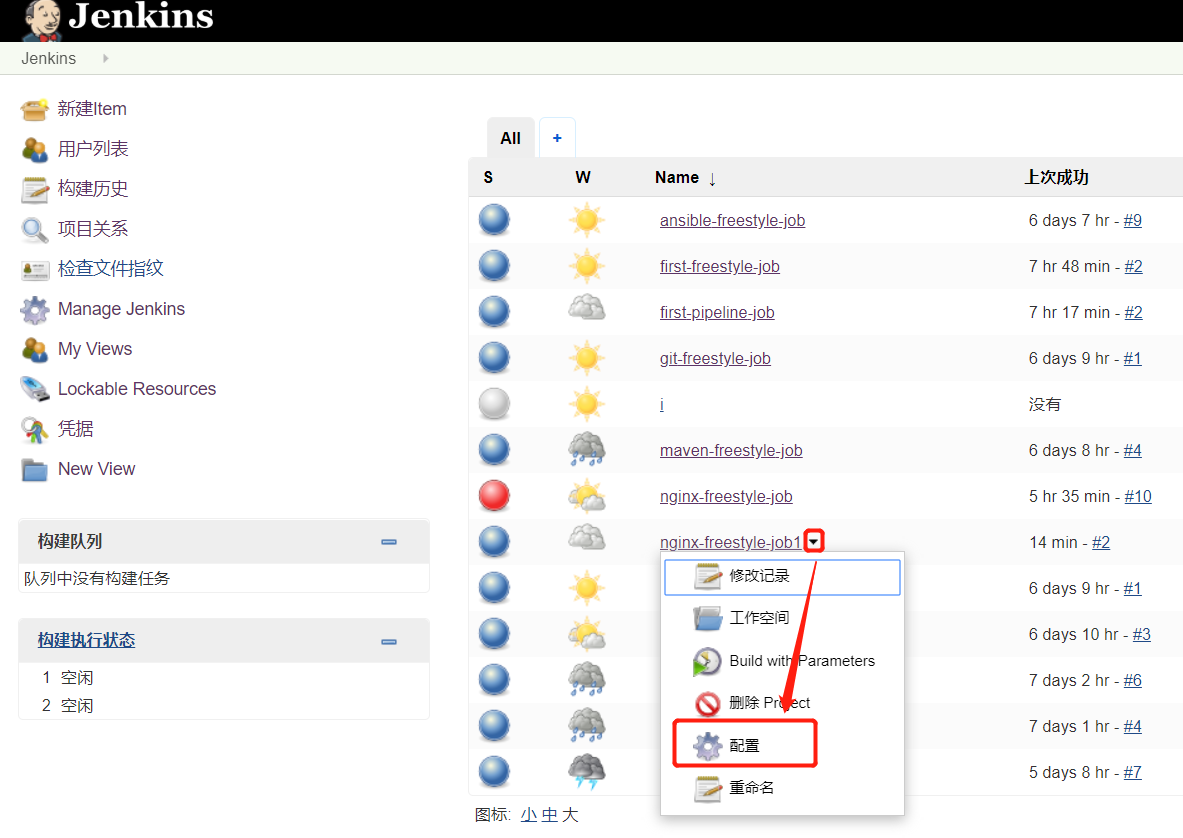Click the 构建历史 notepad icon
Image resolution: width=1183 pixels, height=838 pixels.
tap(35, 189)
